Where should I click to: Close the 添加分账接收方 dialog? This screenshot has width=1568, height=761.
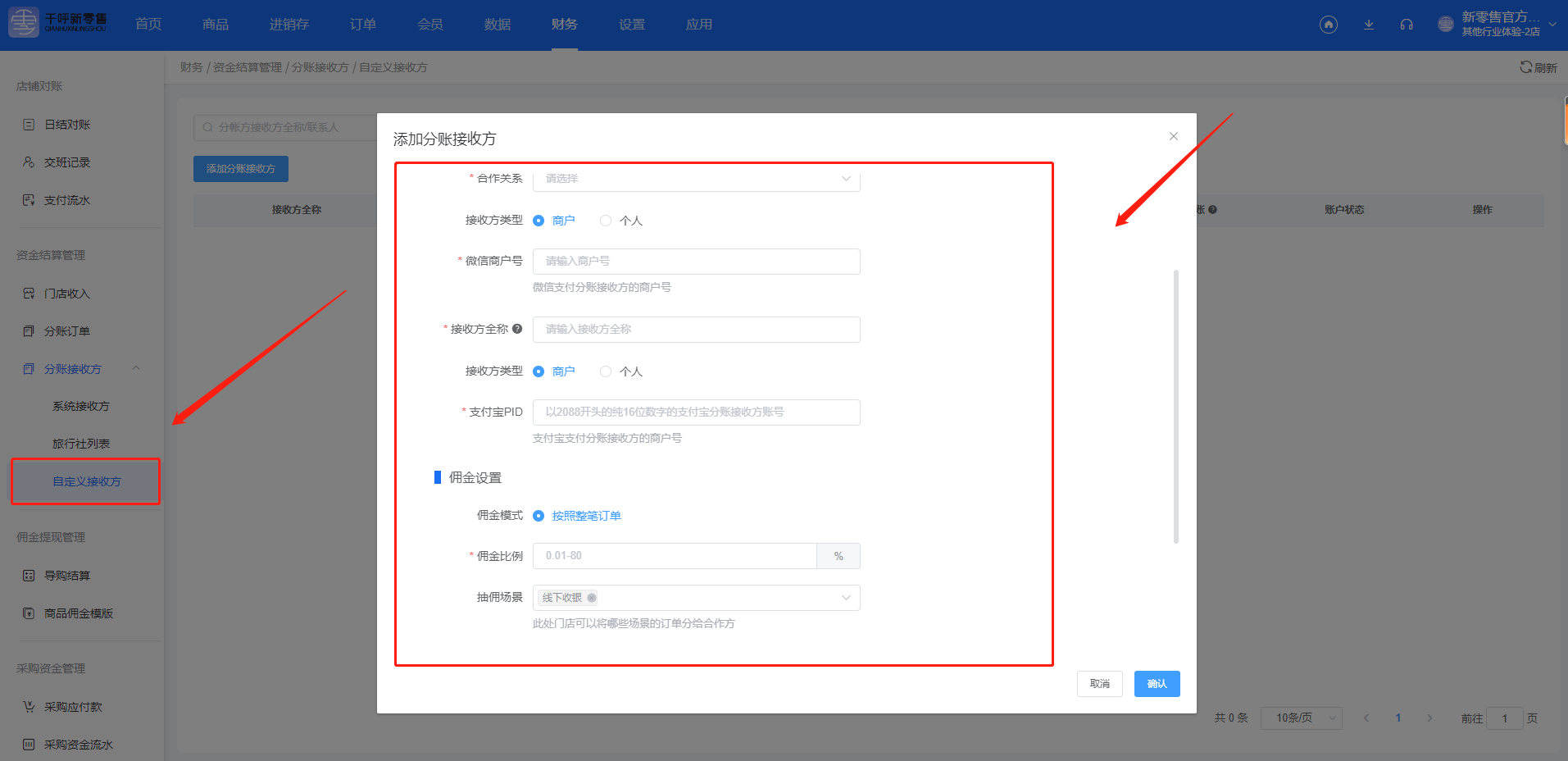click(1173, 136)
